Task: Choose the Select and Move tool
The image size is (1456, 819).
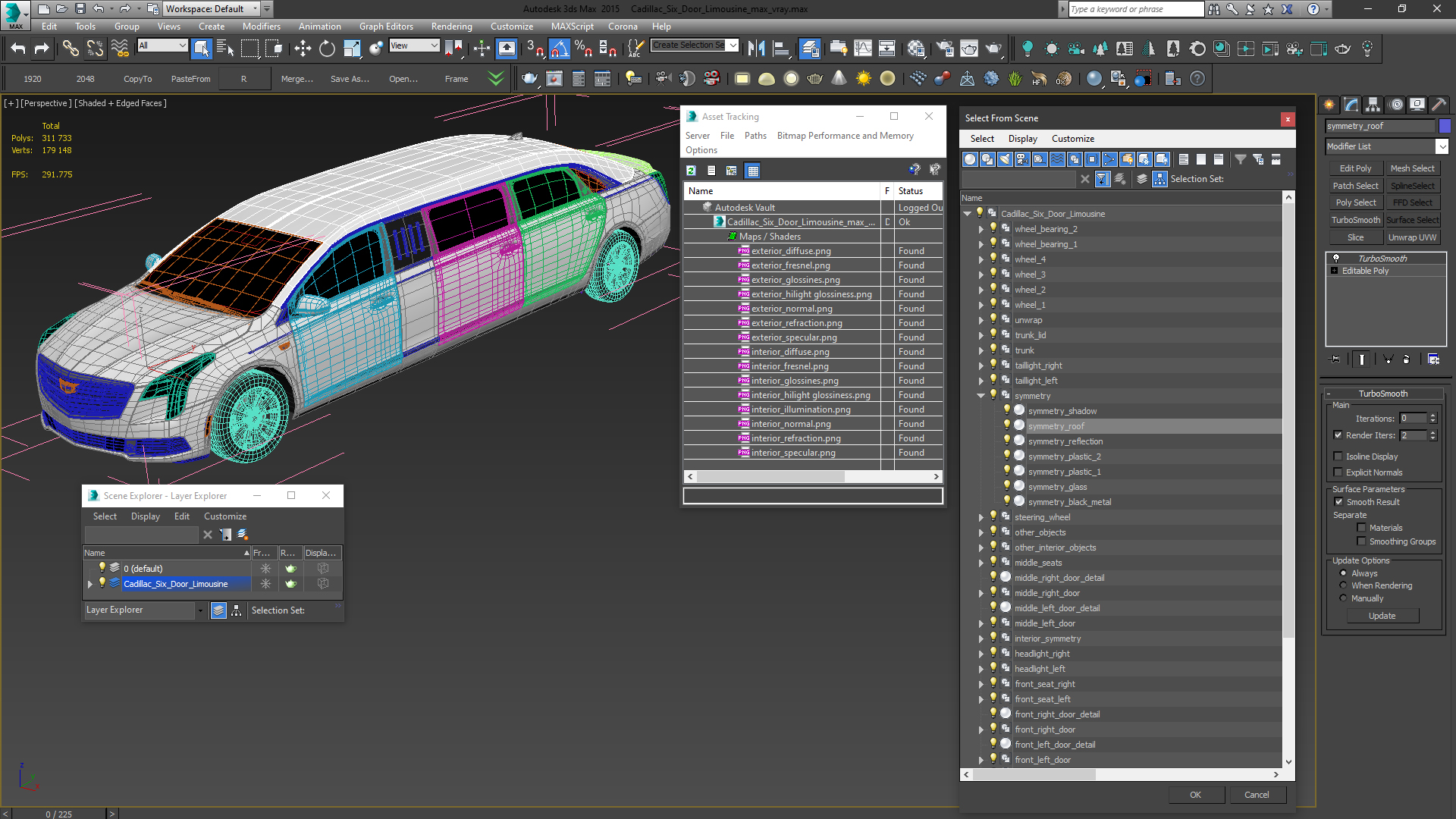Action: click(x=303, y=49)
